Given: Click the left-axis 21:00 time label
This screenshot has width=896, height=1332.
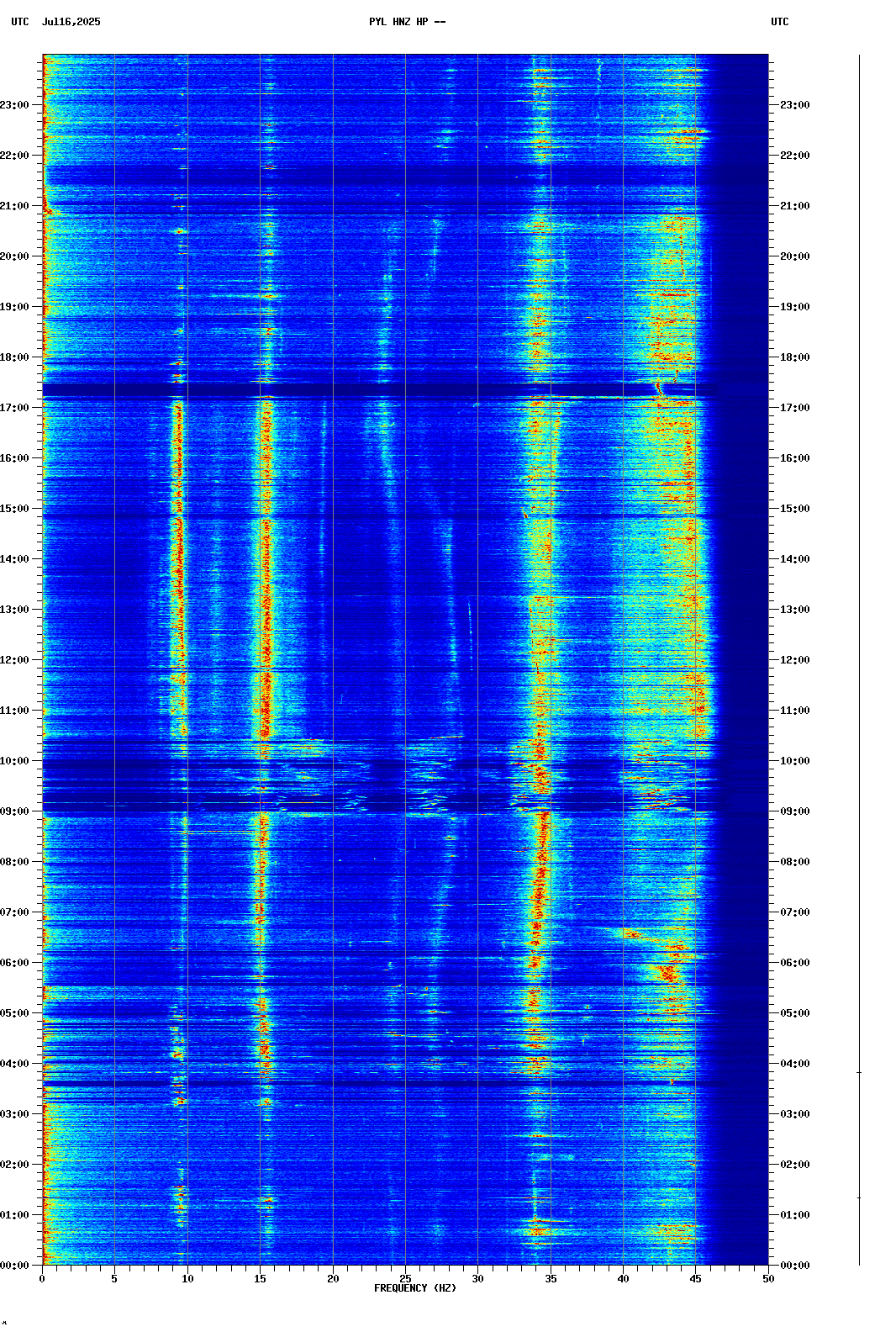Looking at the screenshot, I should [14, 206].
